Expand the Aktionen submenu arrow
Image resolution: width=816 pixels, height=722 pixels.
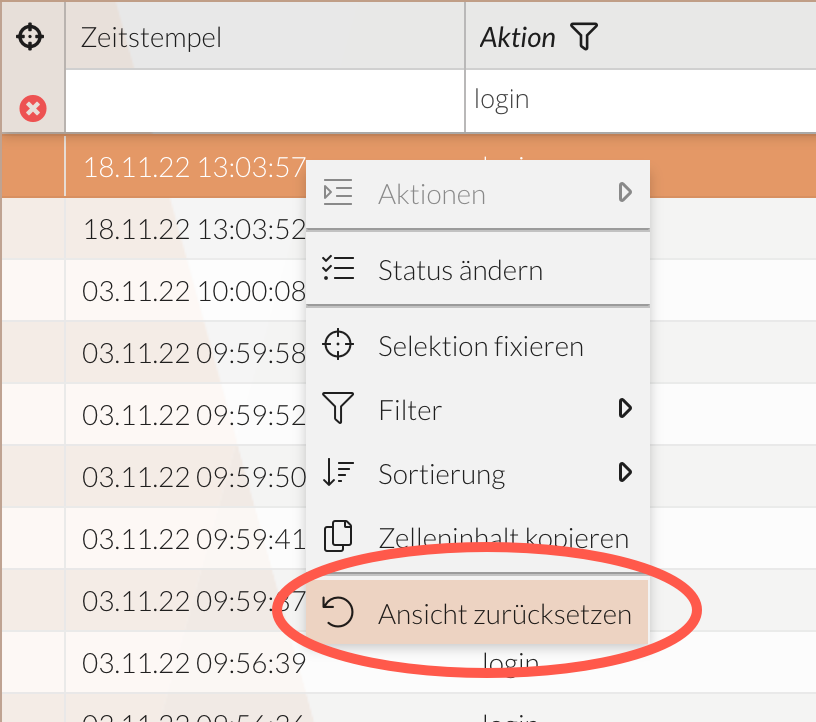[x=626, y=192]
